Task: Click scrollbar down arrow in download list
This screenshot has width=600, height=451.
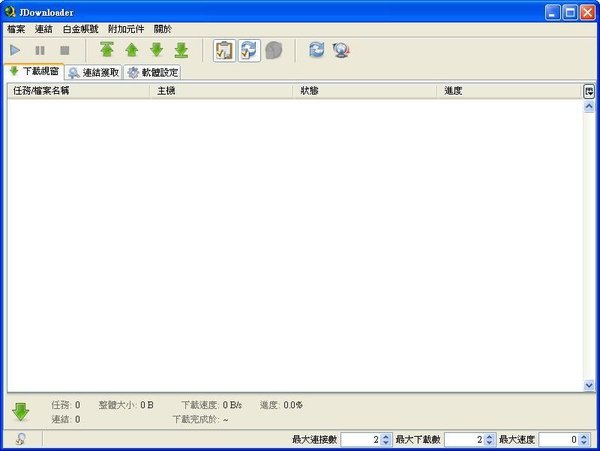Action: [x=589, y=385]
